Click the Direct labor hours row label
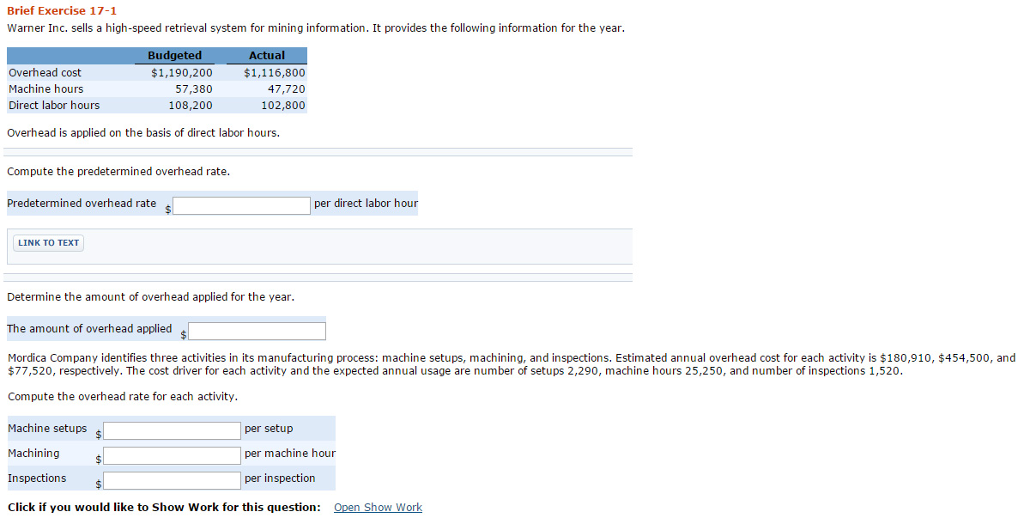 (x=54, y=105)
